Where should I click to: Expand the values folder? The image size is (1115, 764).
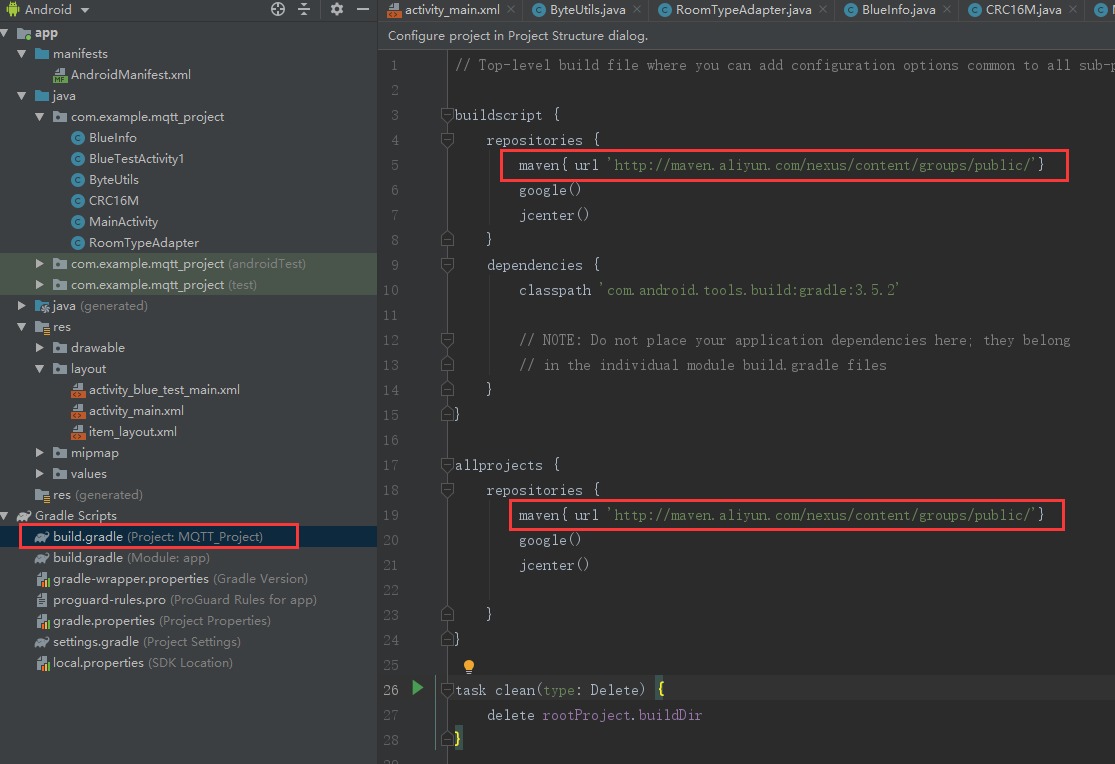coord(40,474)
